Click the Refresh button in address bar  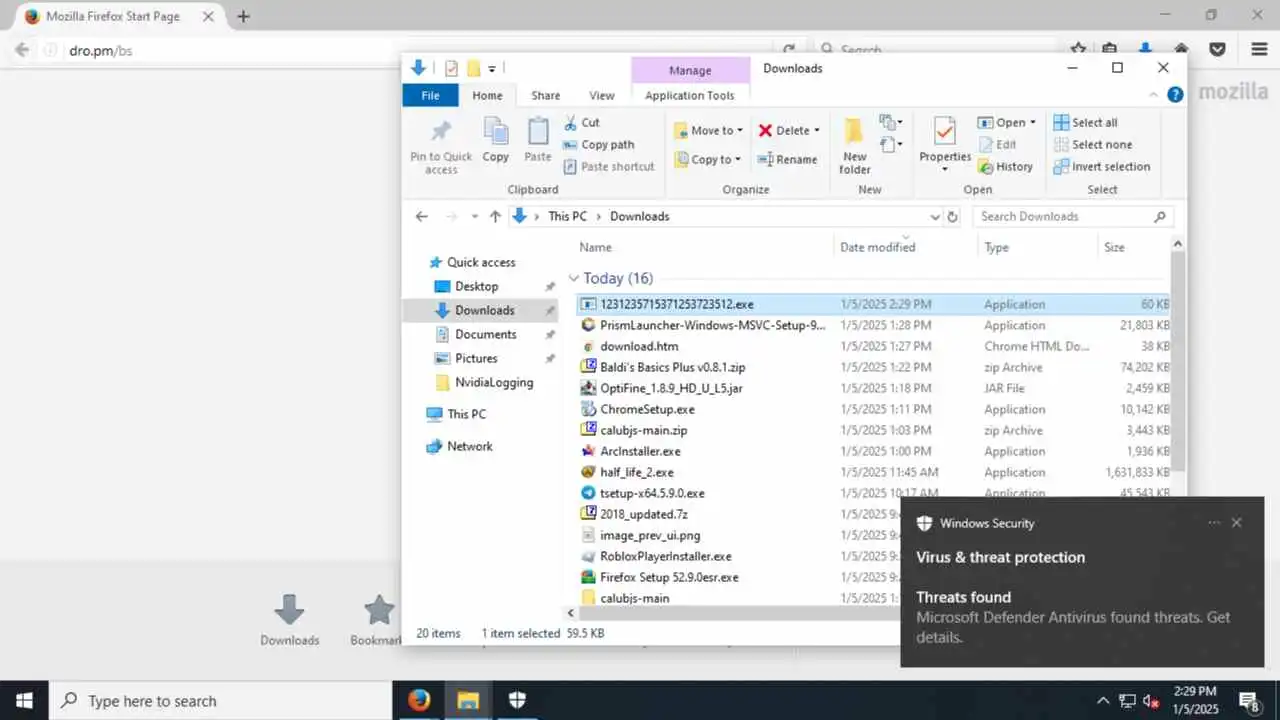point(952,216)
